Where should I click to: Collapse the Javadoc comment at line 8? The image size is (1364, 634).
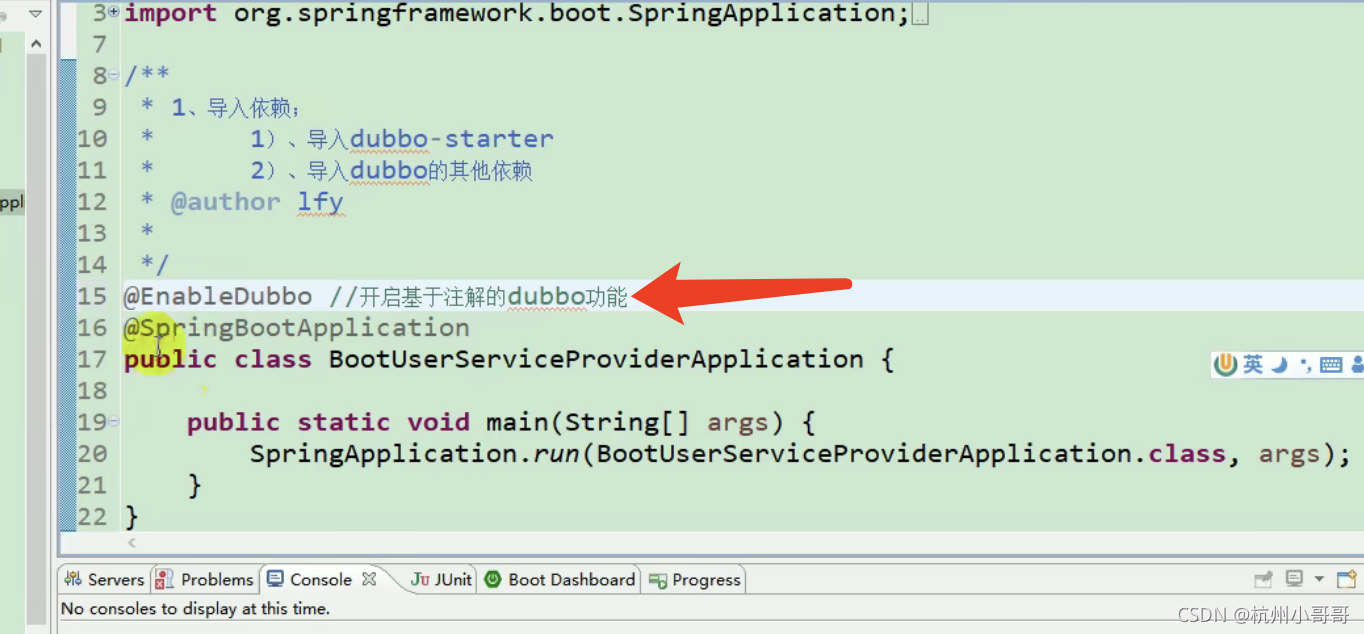point(113,75)
